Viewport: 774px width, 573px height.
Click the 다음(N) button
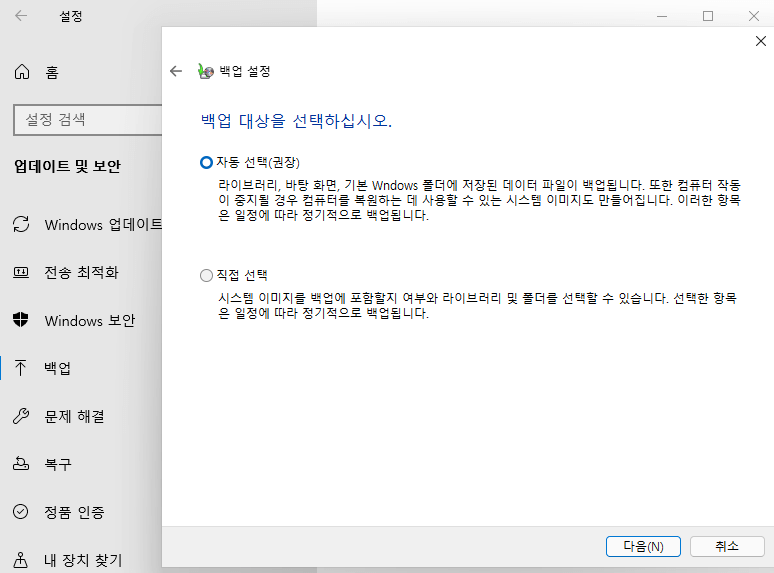[x=643, y=546]
